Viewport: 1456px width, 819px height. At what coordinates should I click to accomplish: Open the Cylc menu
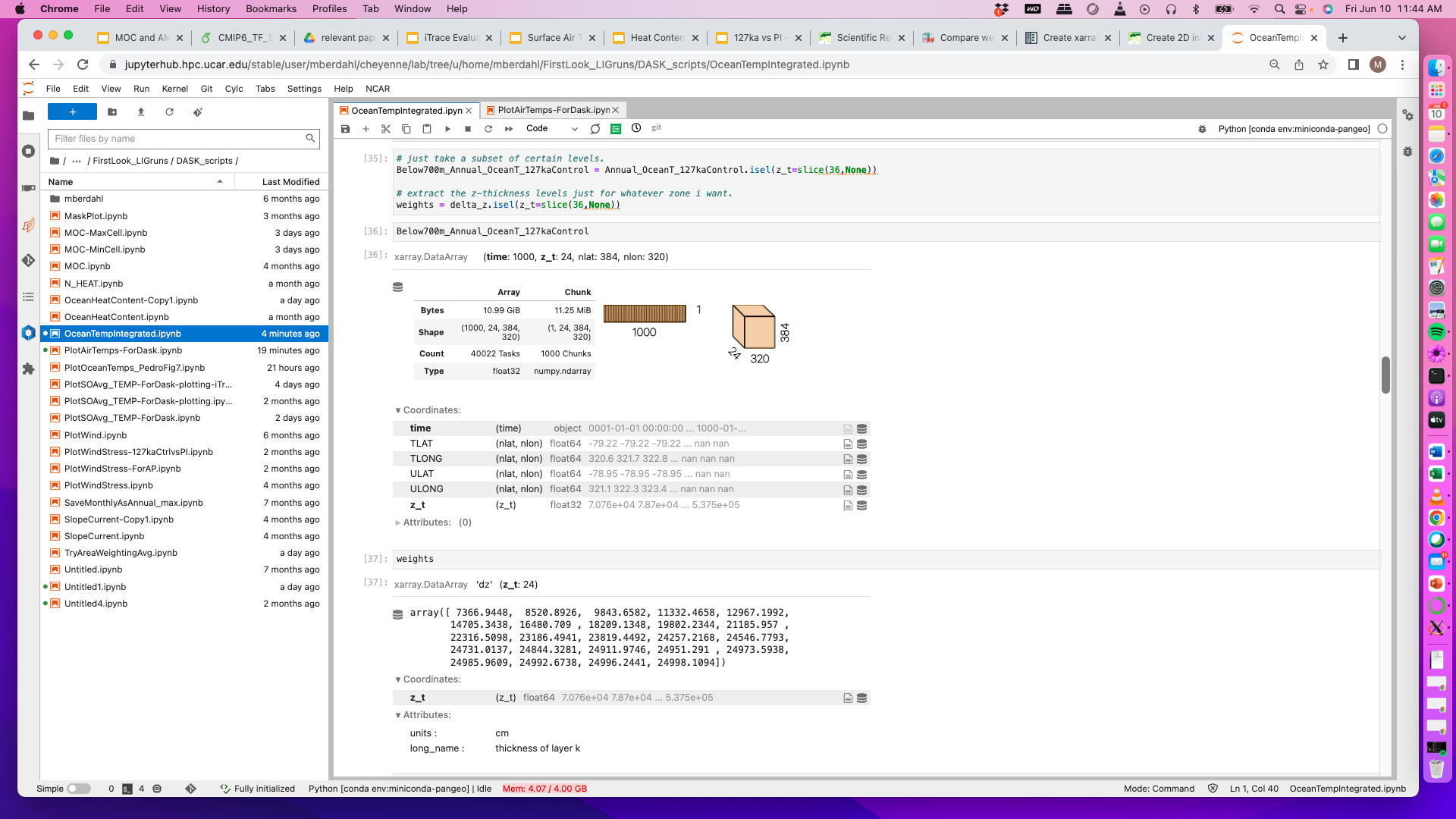(234, 89)
